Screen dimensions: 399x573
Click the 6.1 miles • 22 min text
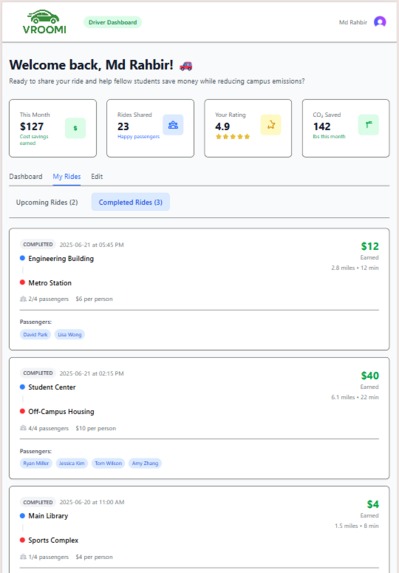tap(355, 397)
